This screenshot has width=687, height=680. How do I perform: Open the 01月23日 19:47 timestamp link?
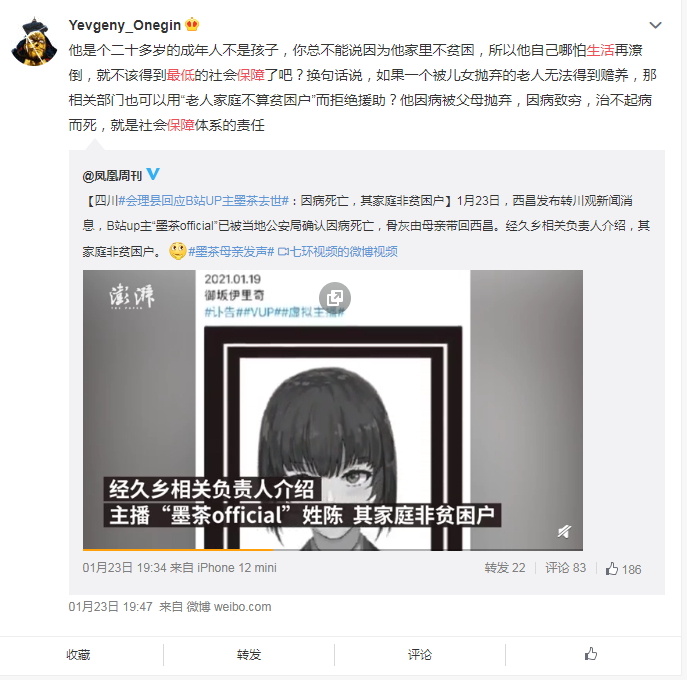[110, 607]
